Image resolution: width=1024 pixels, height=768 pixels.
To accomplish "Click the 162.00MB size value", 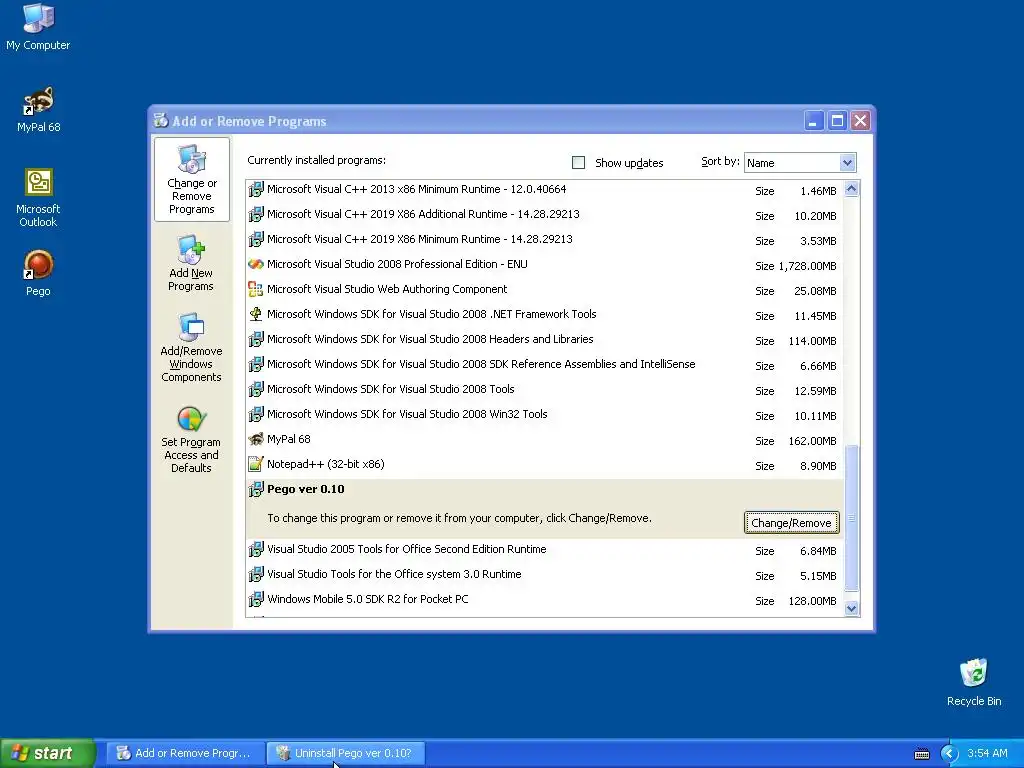I will tap(812, 441).
